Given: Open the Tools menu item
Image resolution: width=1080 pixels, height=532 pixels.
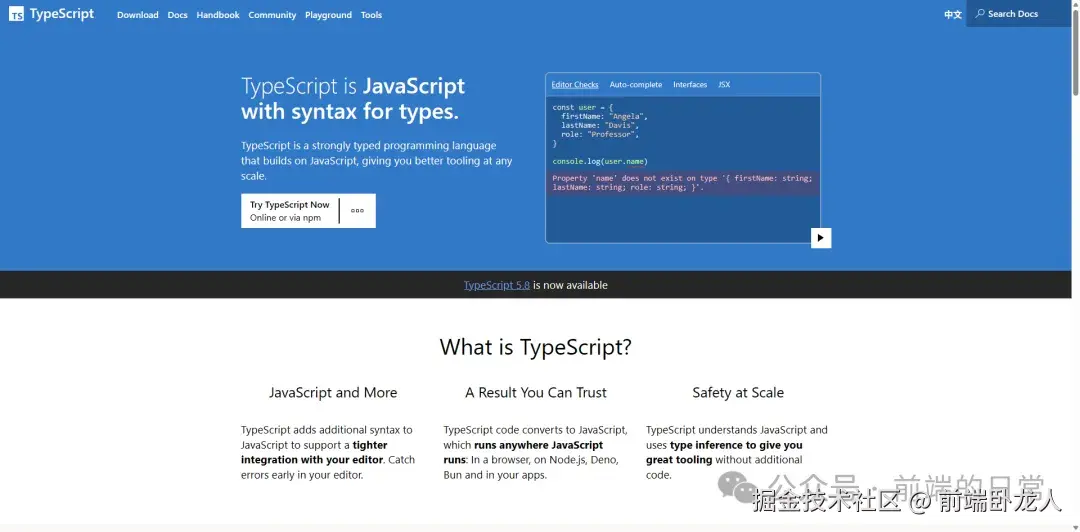Looking at the screenshot, I should coord(371,14).
